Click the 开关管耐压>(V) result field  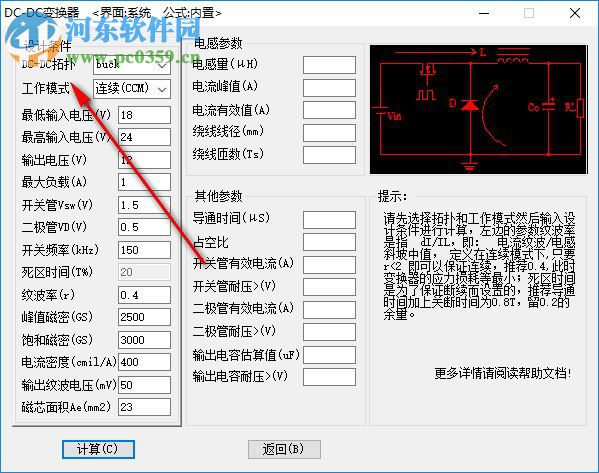329,287
